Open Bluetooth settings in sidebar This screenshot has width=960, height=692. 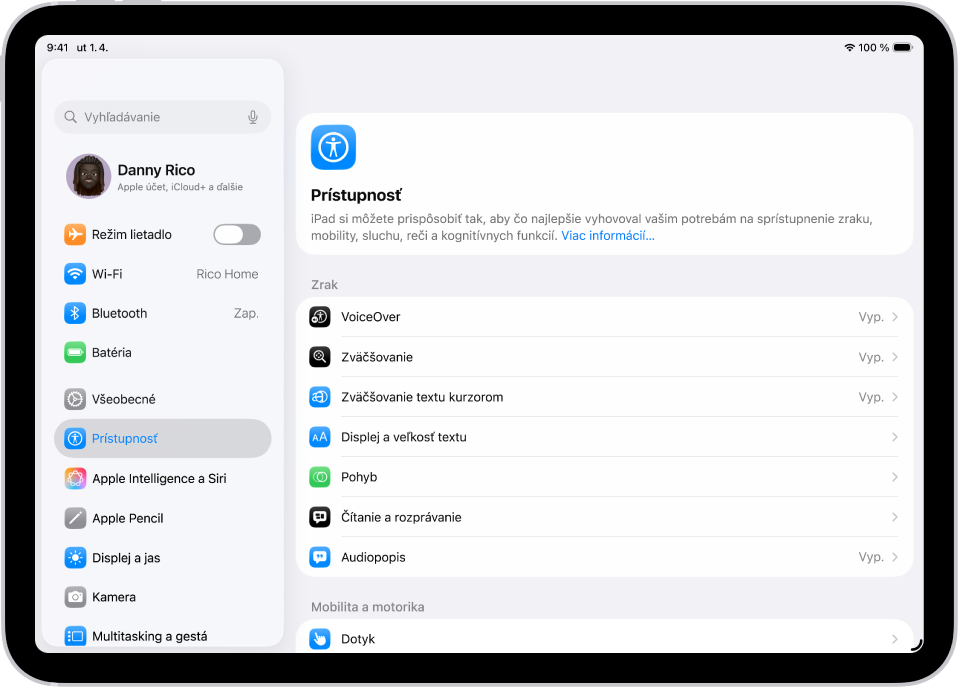point(162,314)
